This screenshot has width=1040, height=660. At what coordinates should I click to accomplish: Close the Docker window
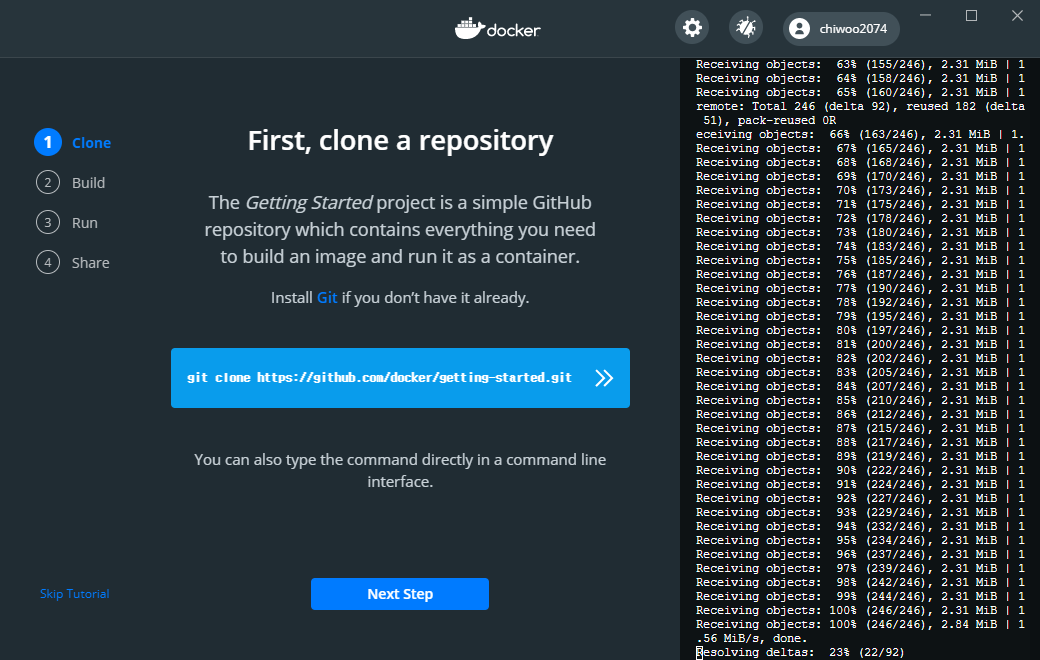(1017, 15)
